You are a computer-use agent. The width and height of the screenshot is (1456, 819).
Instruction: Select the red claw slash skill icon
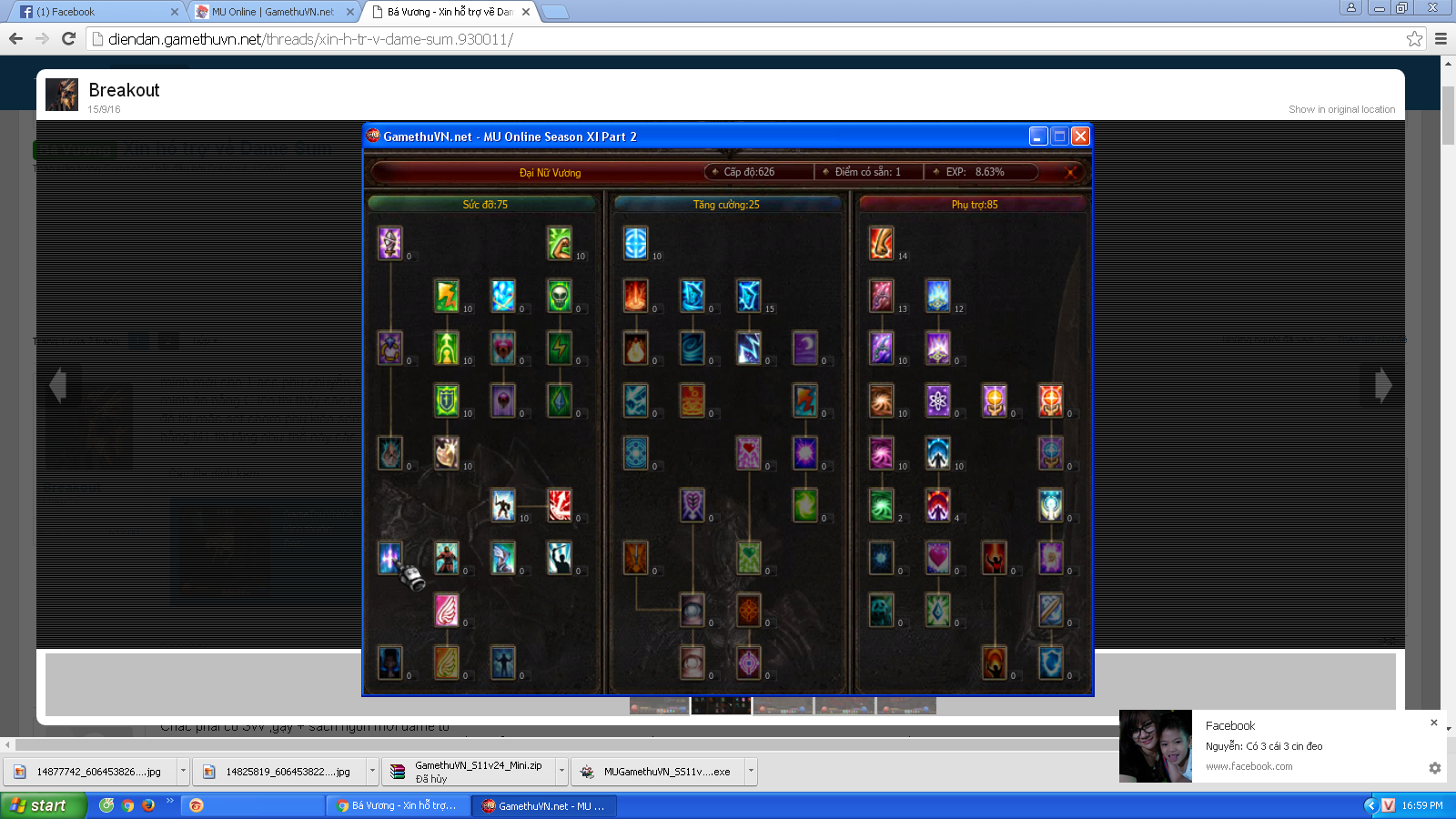click(559, 505)
